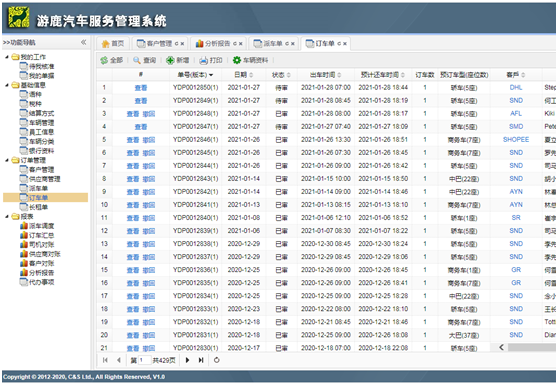Open the 单号(版本) column dropdown arrow

coord(211,75)
